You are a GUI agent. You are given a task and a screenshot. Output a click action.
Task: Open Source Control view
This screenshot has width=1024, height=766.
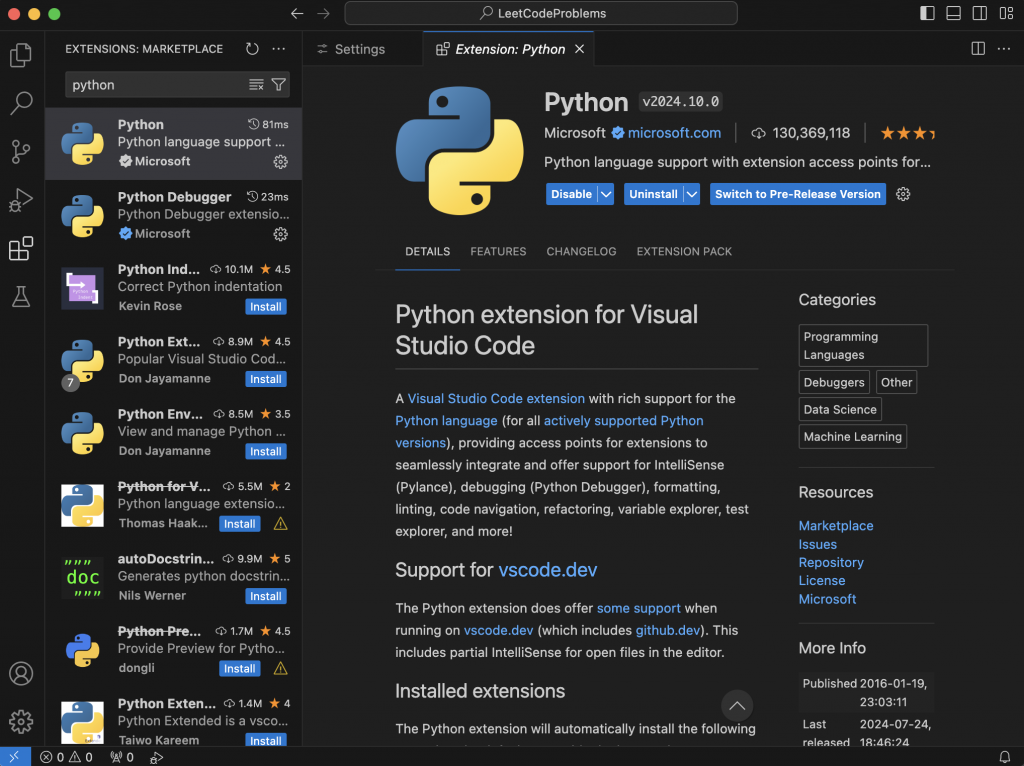[x=21, y=152]
